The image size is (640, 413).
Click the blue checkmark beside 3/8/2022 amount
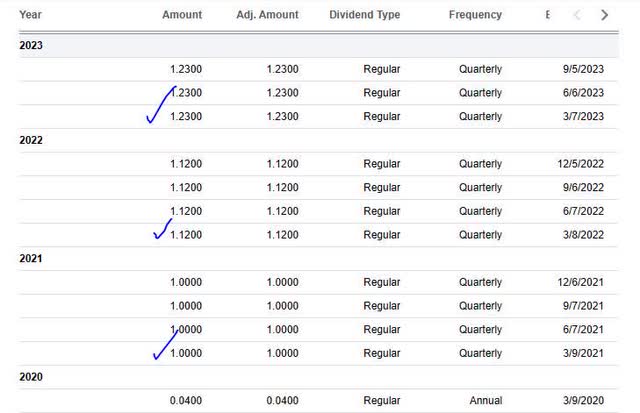(162, 229)
